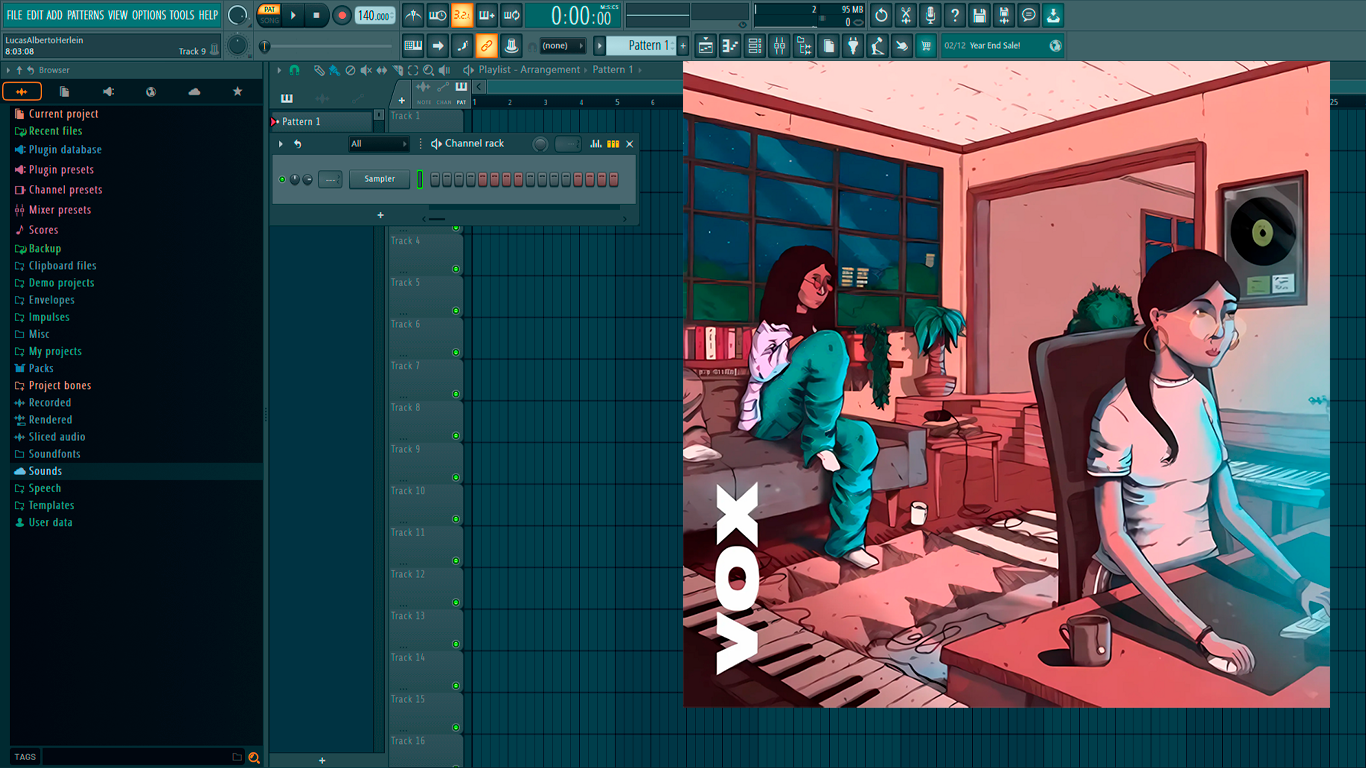Expand the playlist options menu arrow
This screenshot has width=1366, height=768.
tap(279, 70)
